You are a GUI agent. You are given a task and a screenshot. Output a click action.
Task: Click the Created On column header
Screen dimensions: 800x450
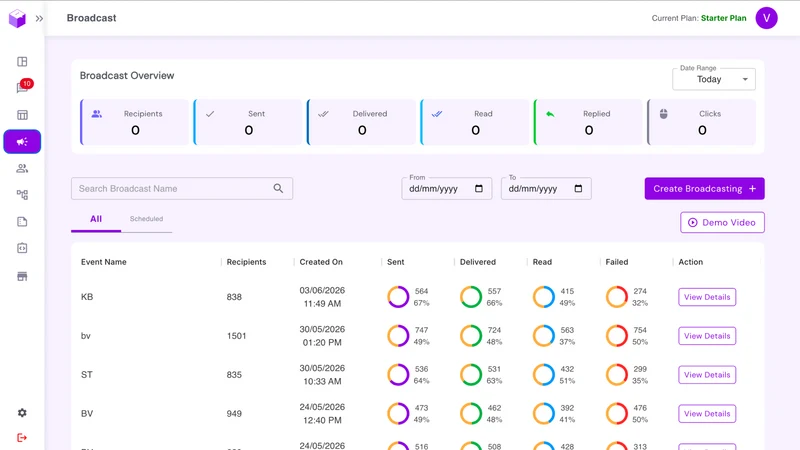321,262
